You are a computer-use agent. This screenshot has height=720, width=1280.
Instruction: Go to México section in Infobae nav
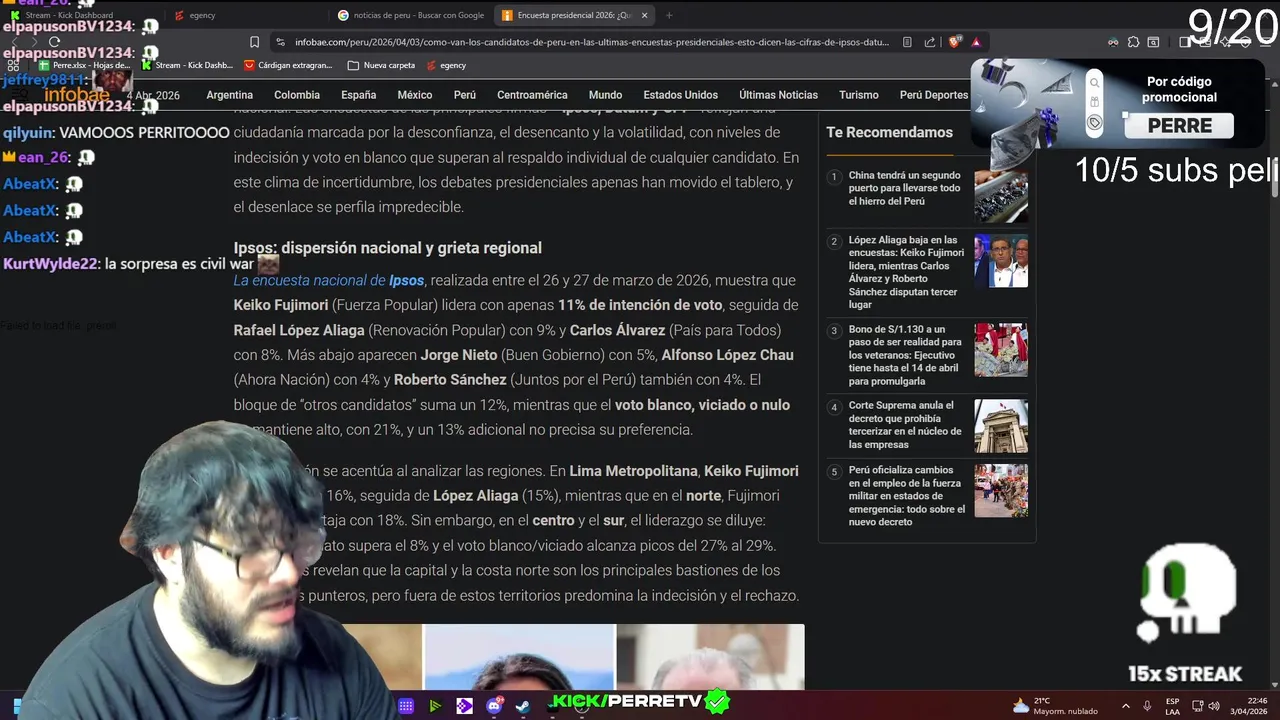coord(415,95)
